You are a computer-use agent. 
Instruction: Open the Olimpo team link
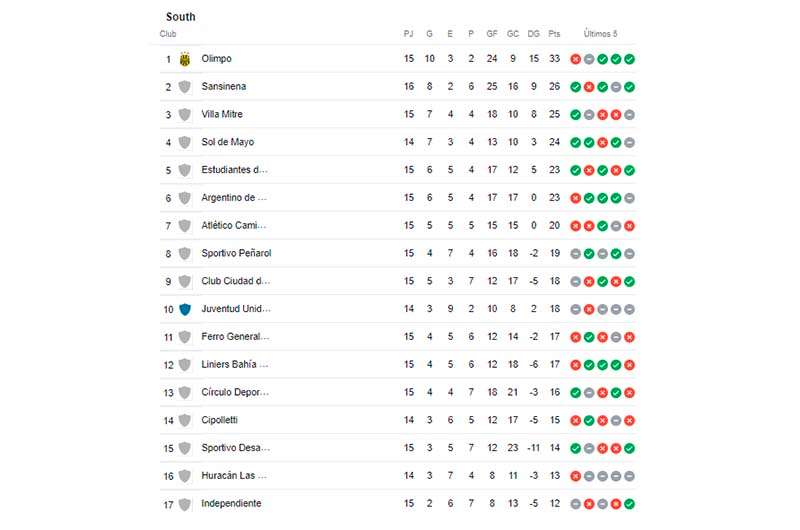[216, 59]
